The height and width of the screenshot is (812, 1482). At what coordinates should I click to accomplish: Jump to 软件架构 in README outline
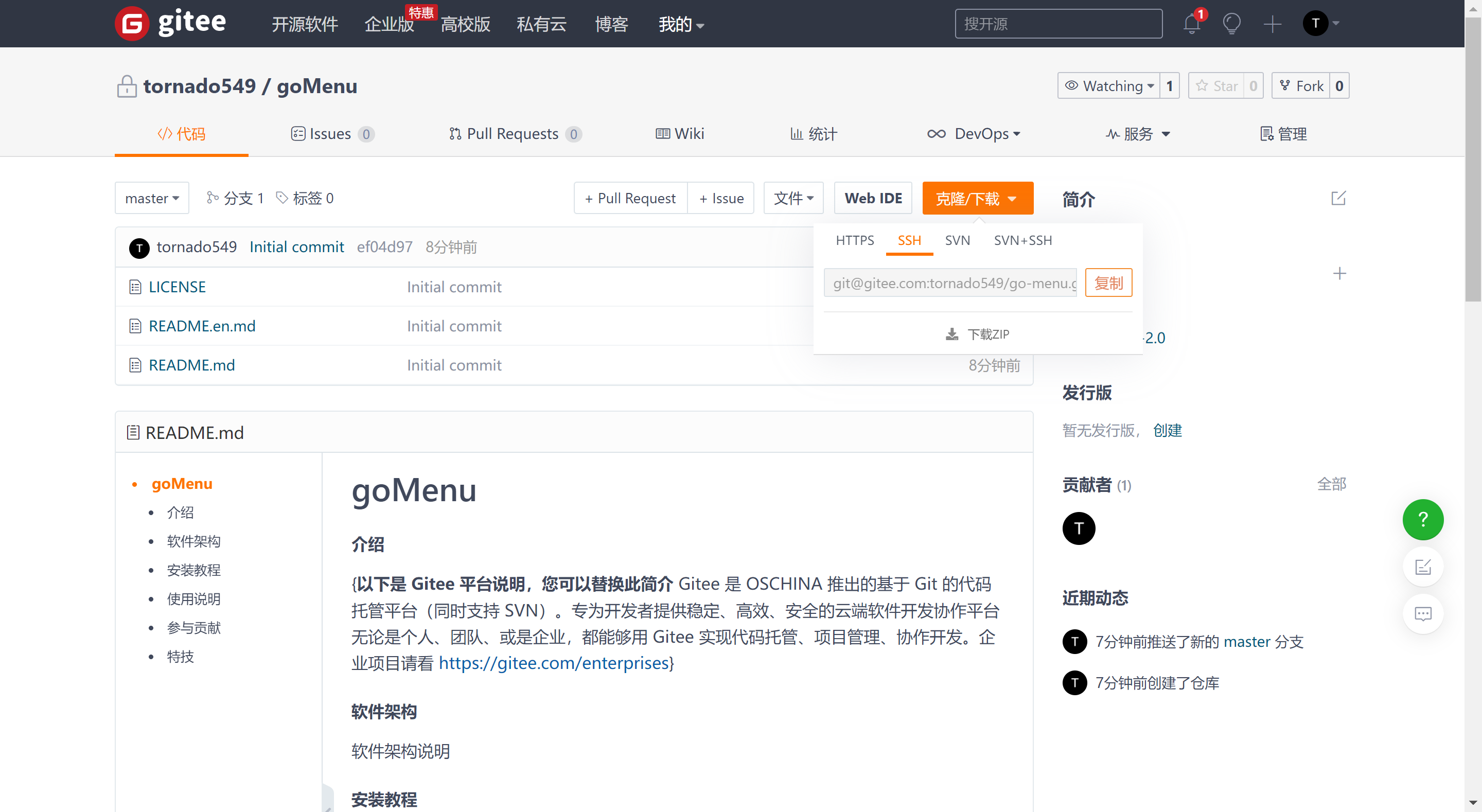pos(193,541)
